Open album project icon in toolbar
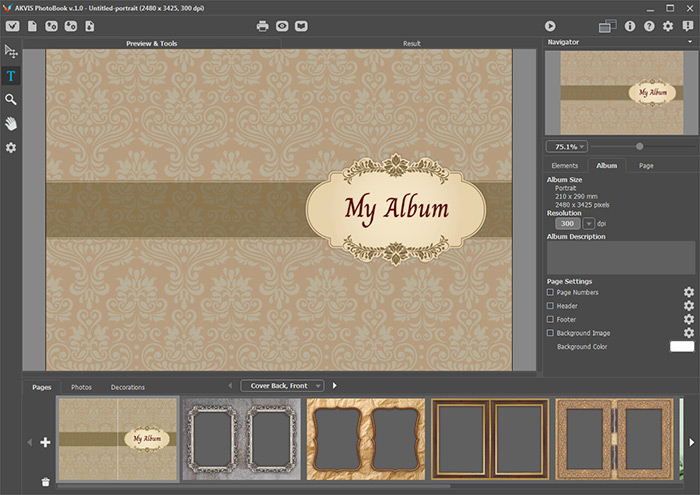Screen dimensions: 700x495 point(51,26)
